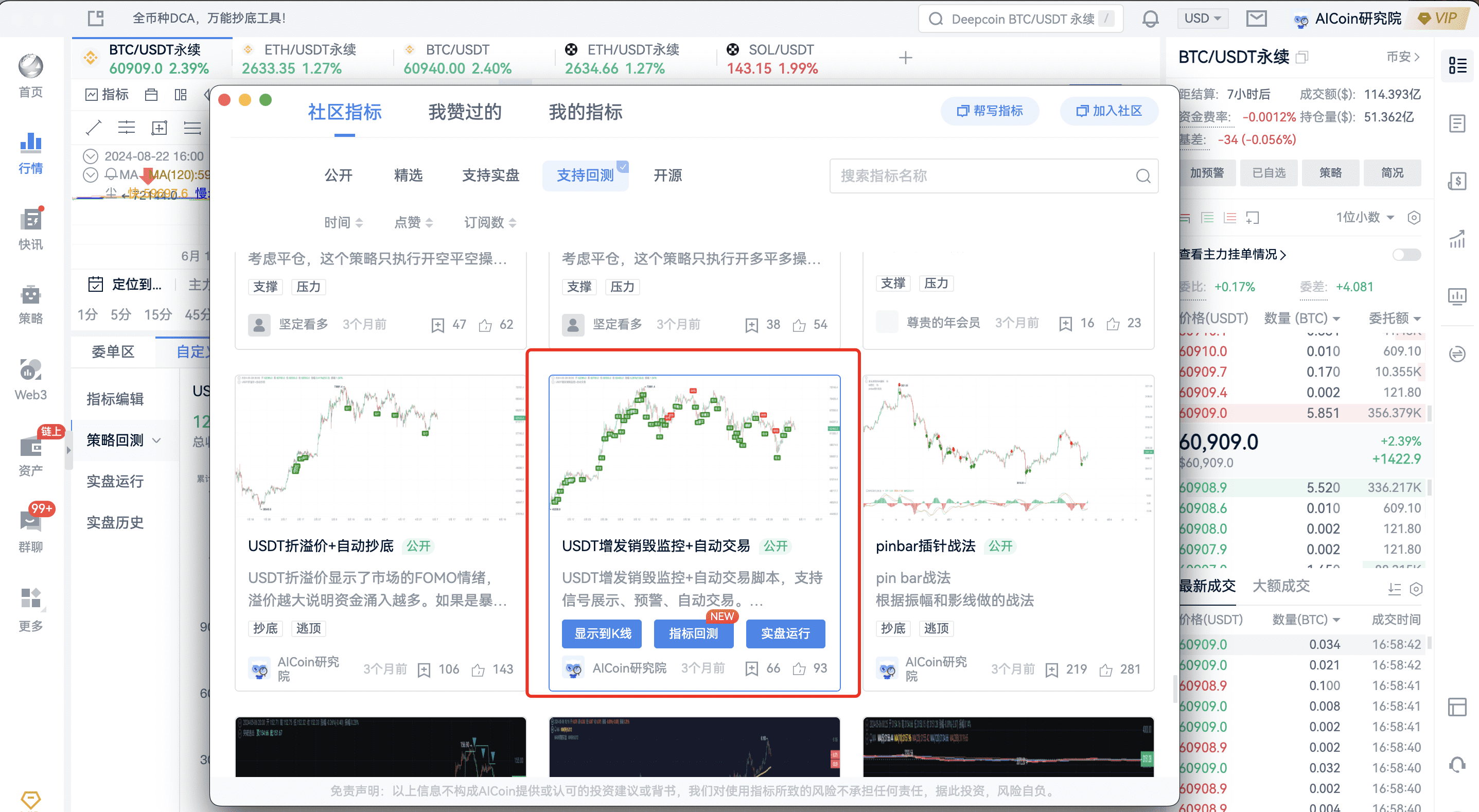1479x812 pixels.
Task: Open order book settings hexagon icon
Action: 1414,218
